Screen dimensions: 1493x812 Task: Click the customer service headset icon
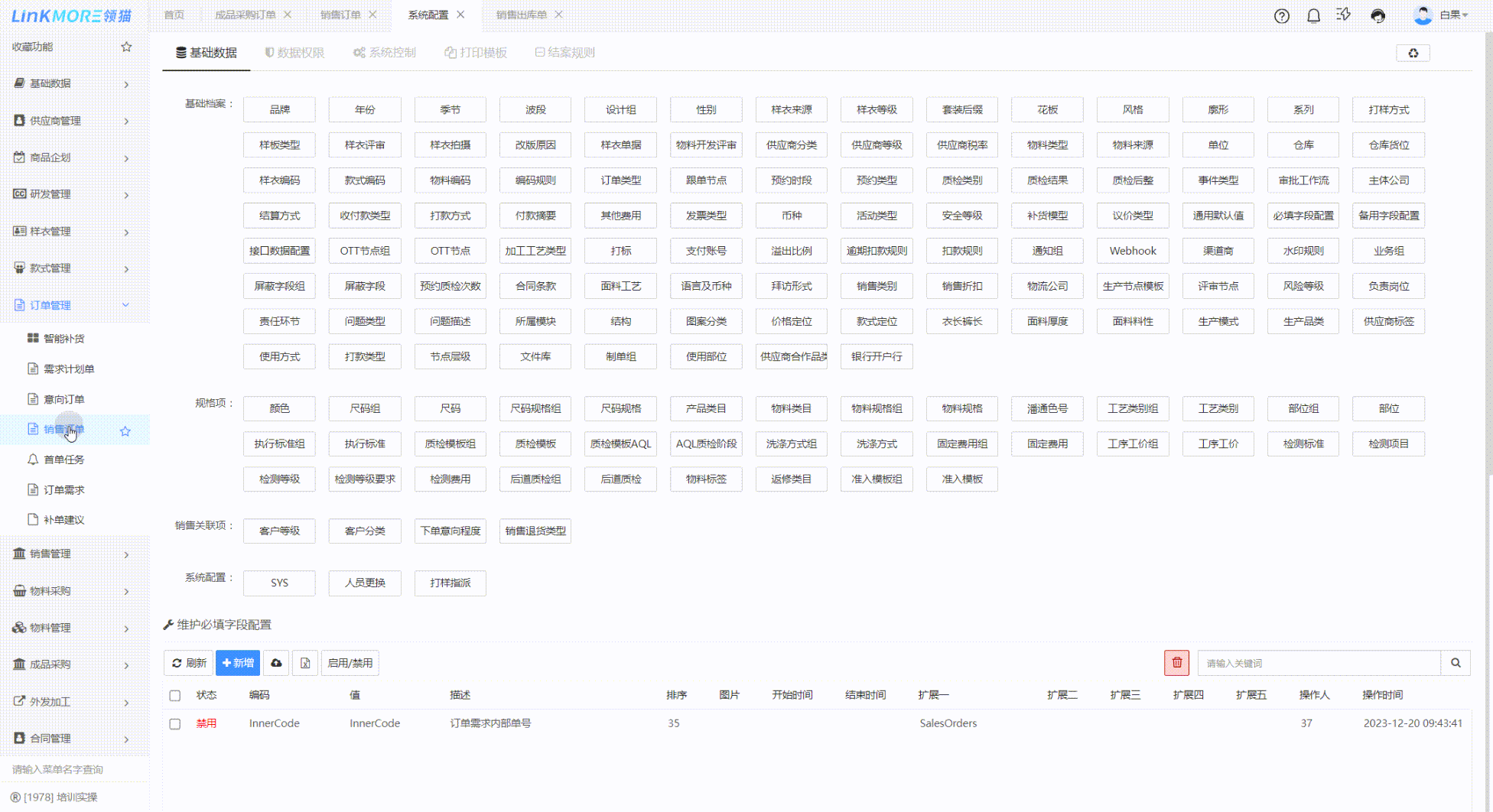tap(1378, 16)
